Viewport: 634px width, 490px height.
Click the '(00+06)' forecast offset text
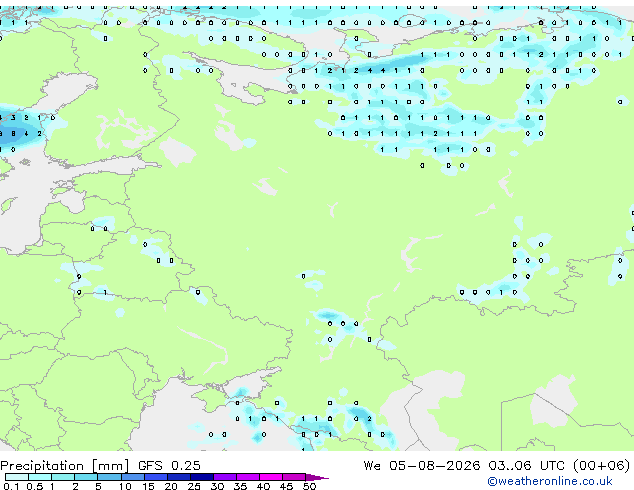tap(602, 466)
